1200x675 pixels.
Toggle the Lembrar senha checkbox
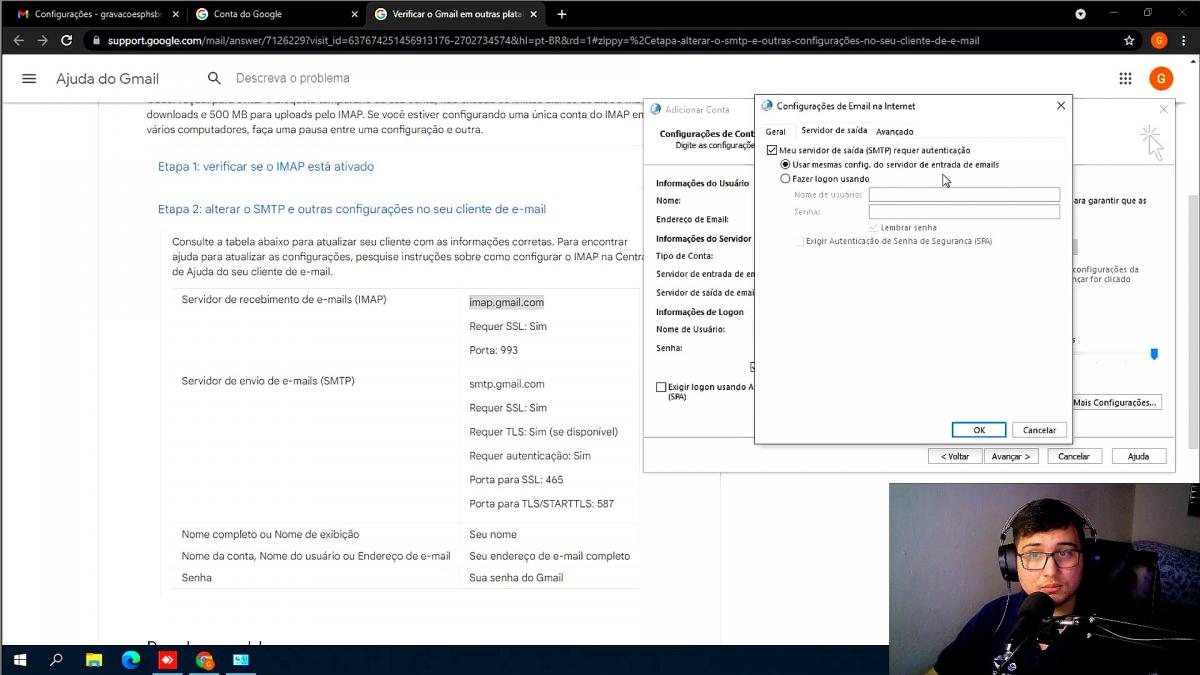pos(874,228)
